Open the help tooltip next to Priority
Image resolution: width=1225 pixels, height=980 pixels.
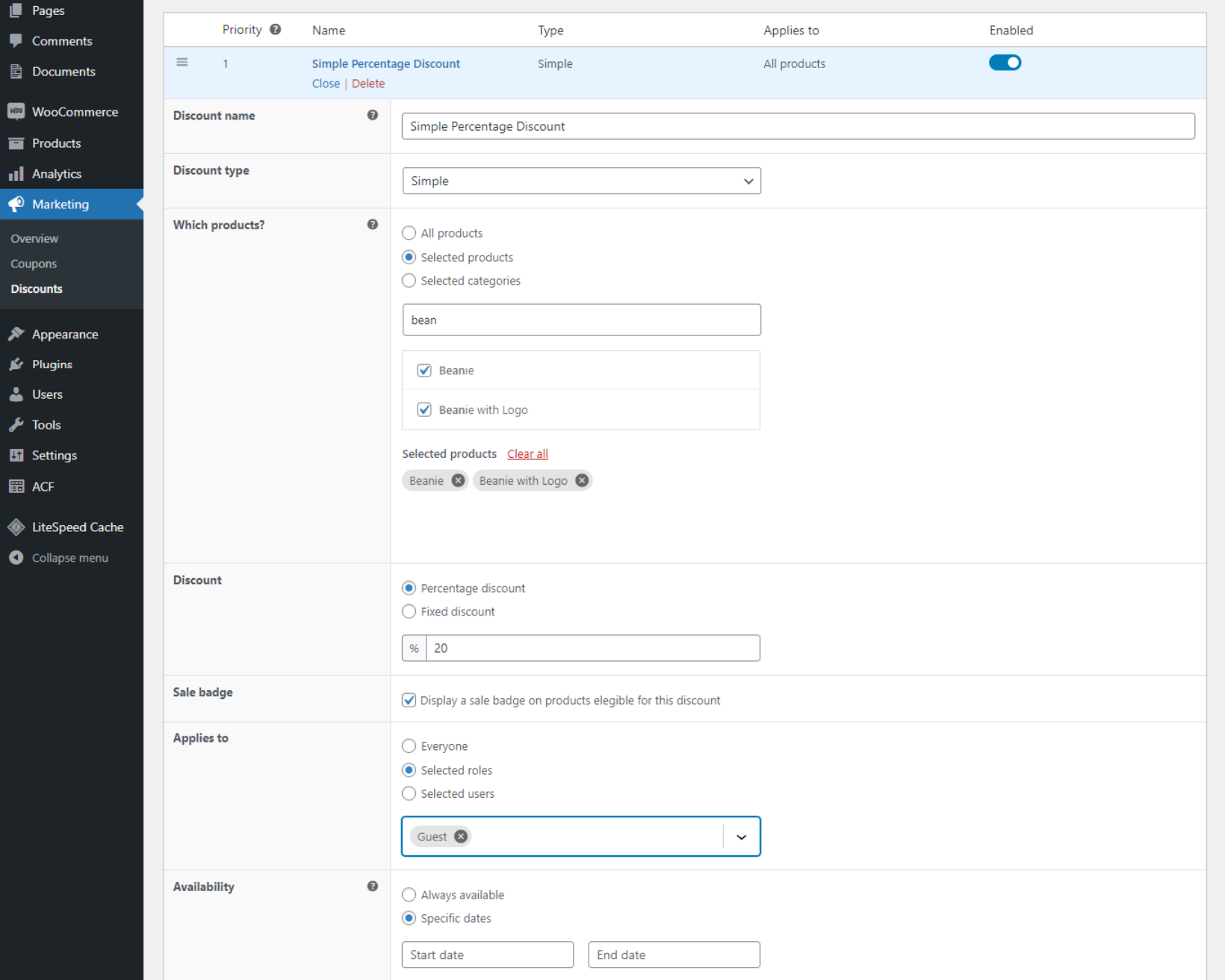(x=275, y=28)
